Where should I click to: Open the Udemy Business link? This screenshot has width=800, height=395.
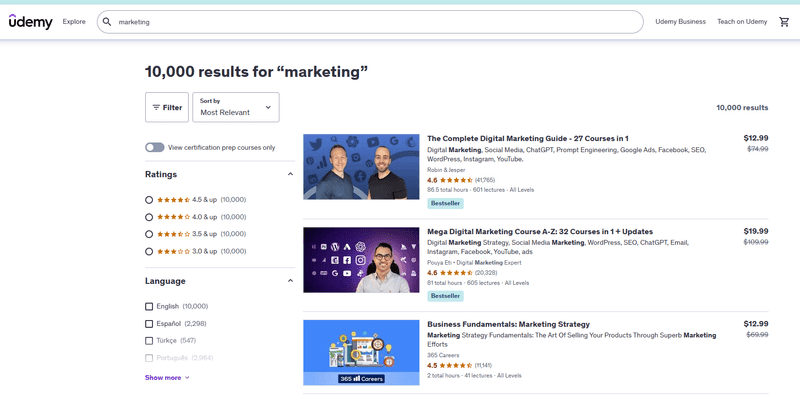681,22
